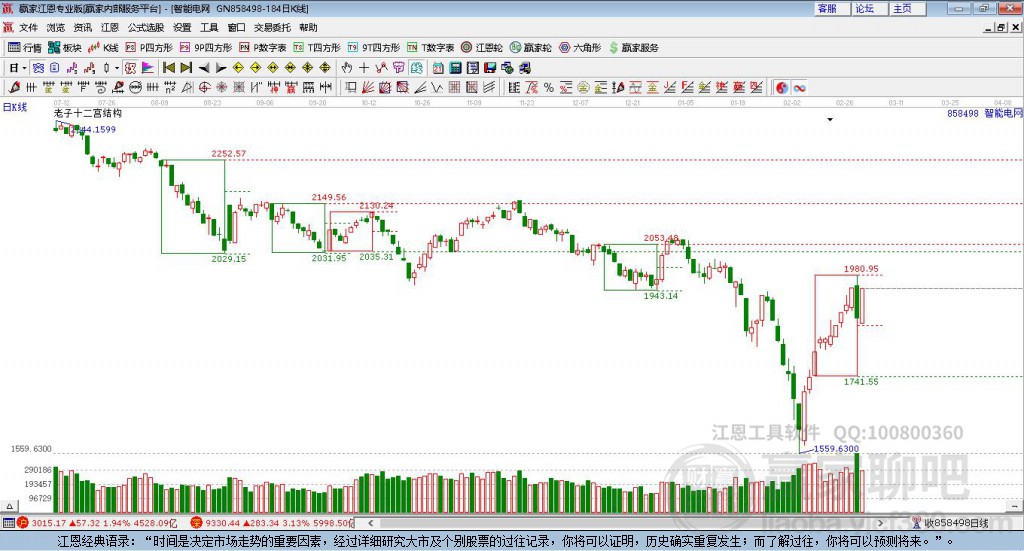Click the 智能电网 stock name label
Viewport: 1024px width, 551px height.
1003,113
